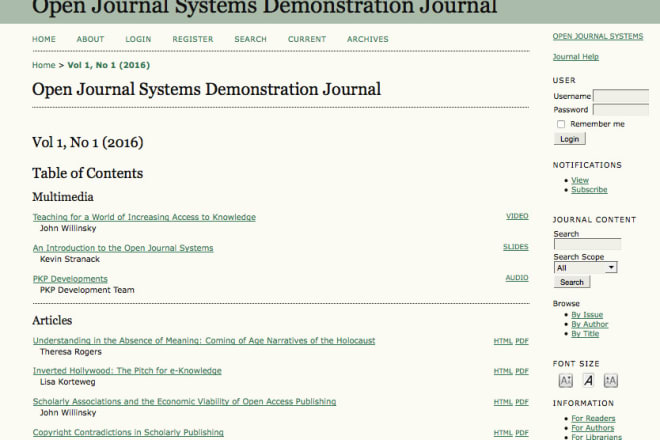Click PKP Development Team author text

pyautogui.click(x=87, y=290)
